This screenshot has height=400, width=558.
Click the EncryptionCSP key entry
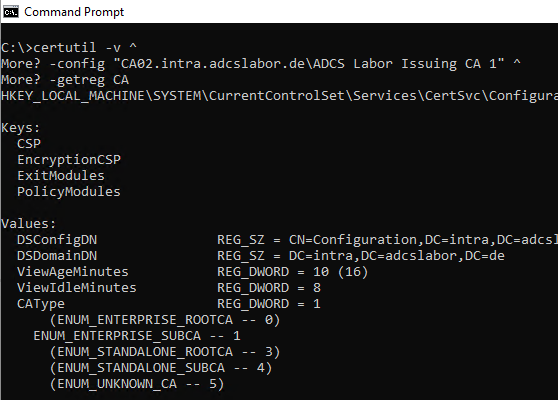(69, 160)
